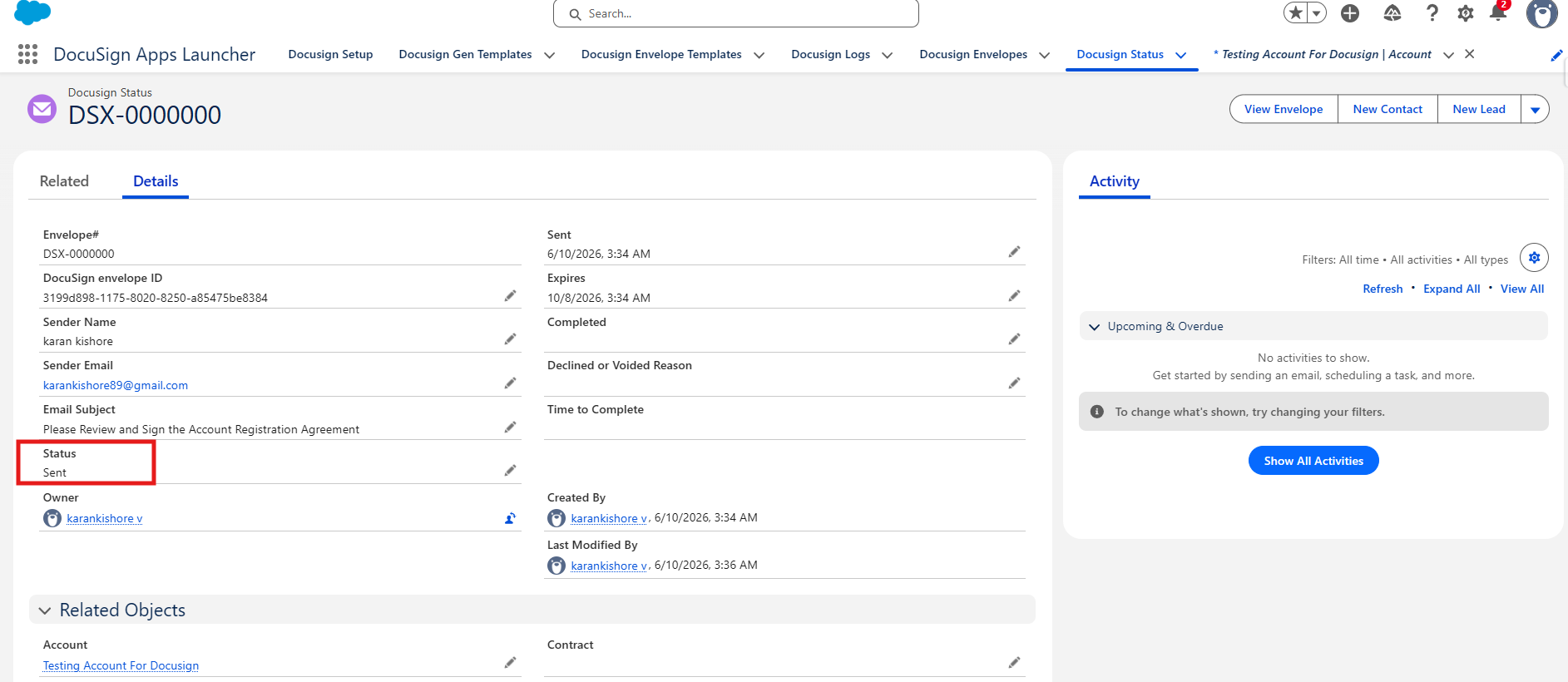Edit the Declined or Voided Reason field

1014,383
